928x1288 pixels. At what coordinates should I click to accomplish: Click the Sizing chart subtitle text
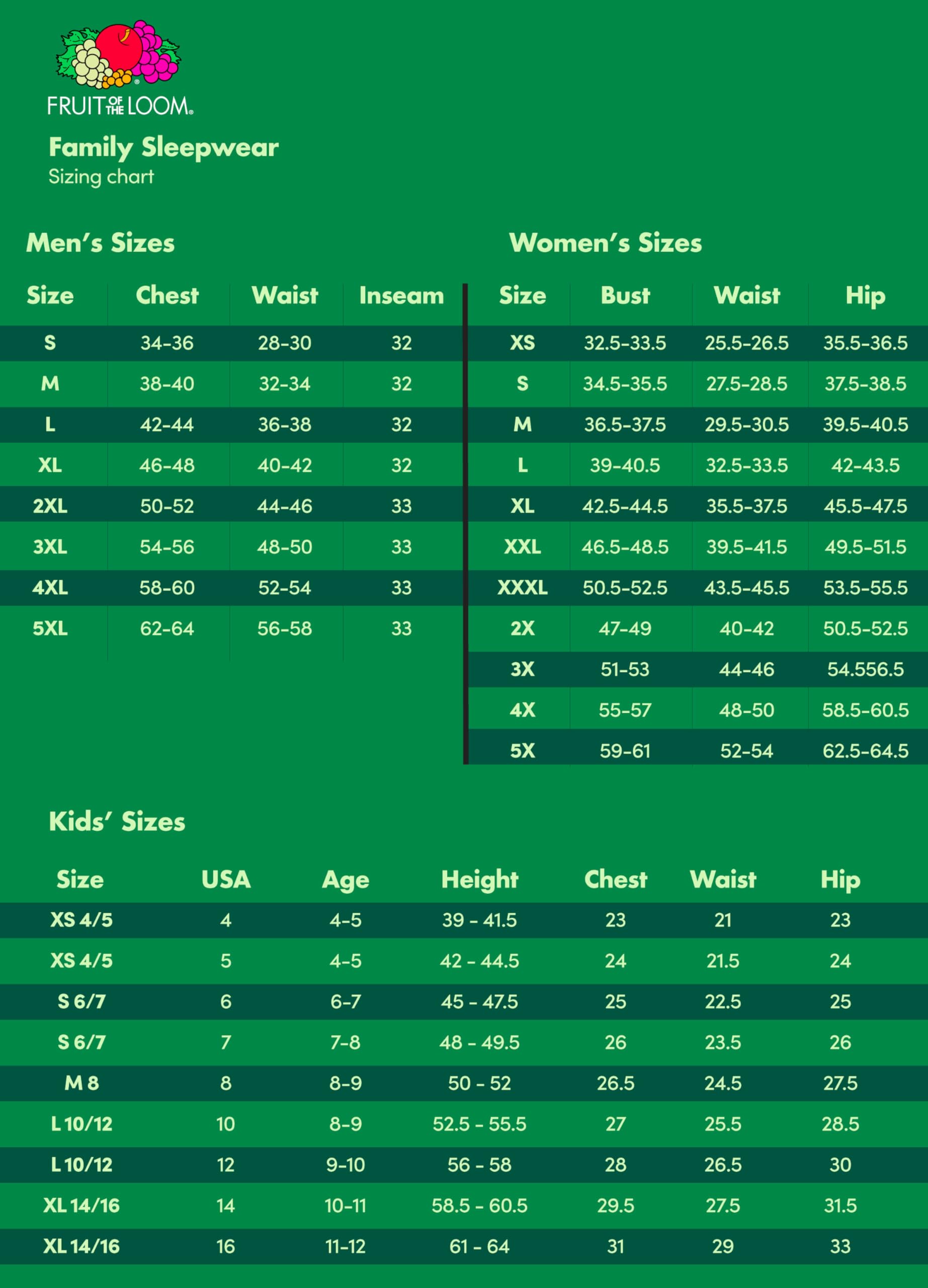click(x=101, y=177)
